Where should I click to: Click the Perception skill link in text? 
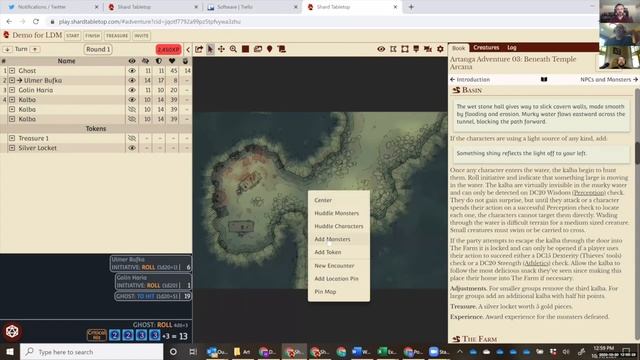[x=589, y=193]
